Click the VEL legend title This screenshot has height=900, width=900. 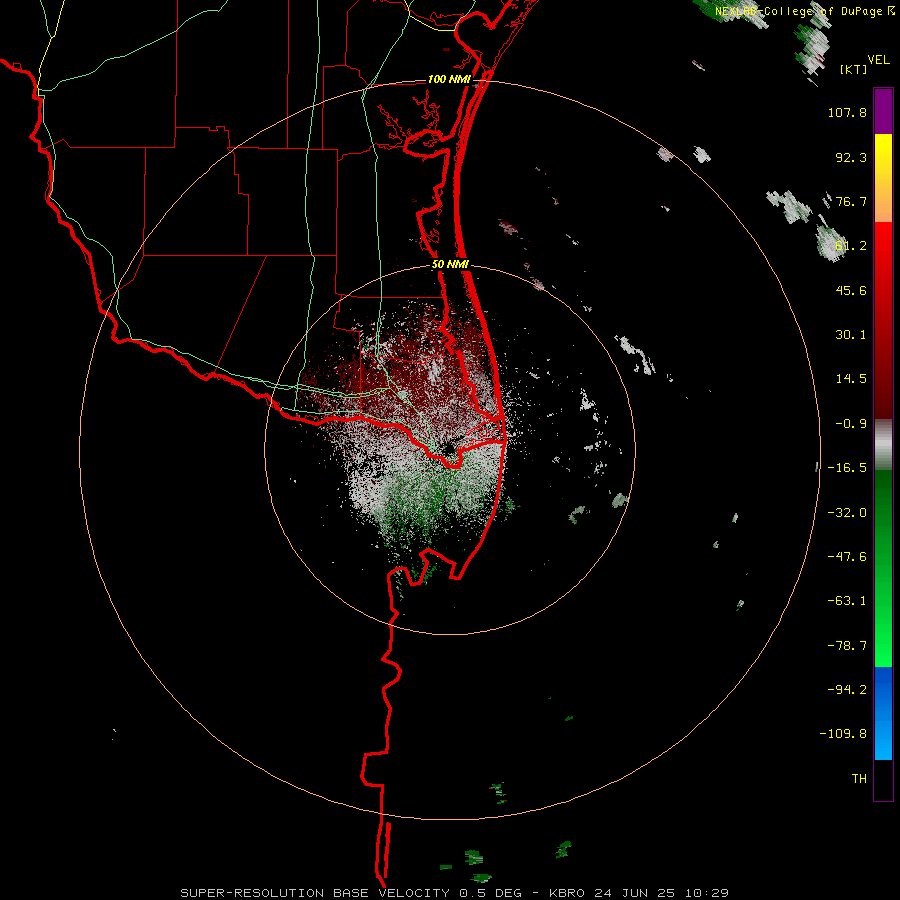coord(879,60)
